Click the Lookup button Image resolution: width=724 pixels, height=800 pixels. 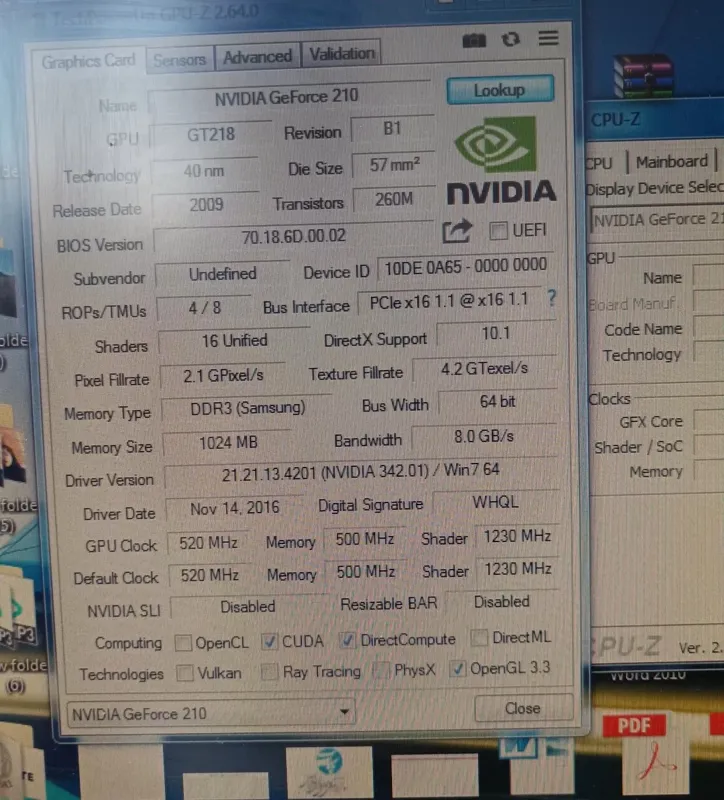click(500, 90)
